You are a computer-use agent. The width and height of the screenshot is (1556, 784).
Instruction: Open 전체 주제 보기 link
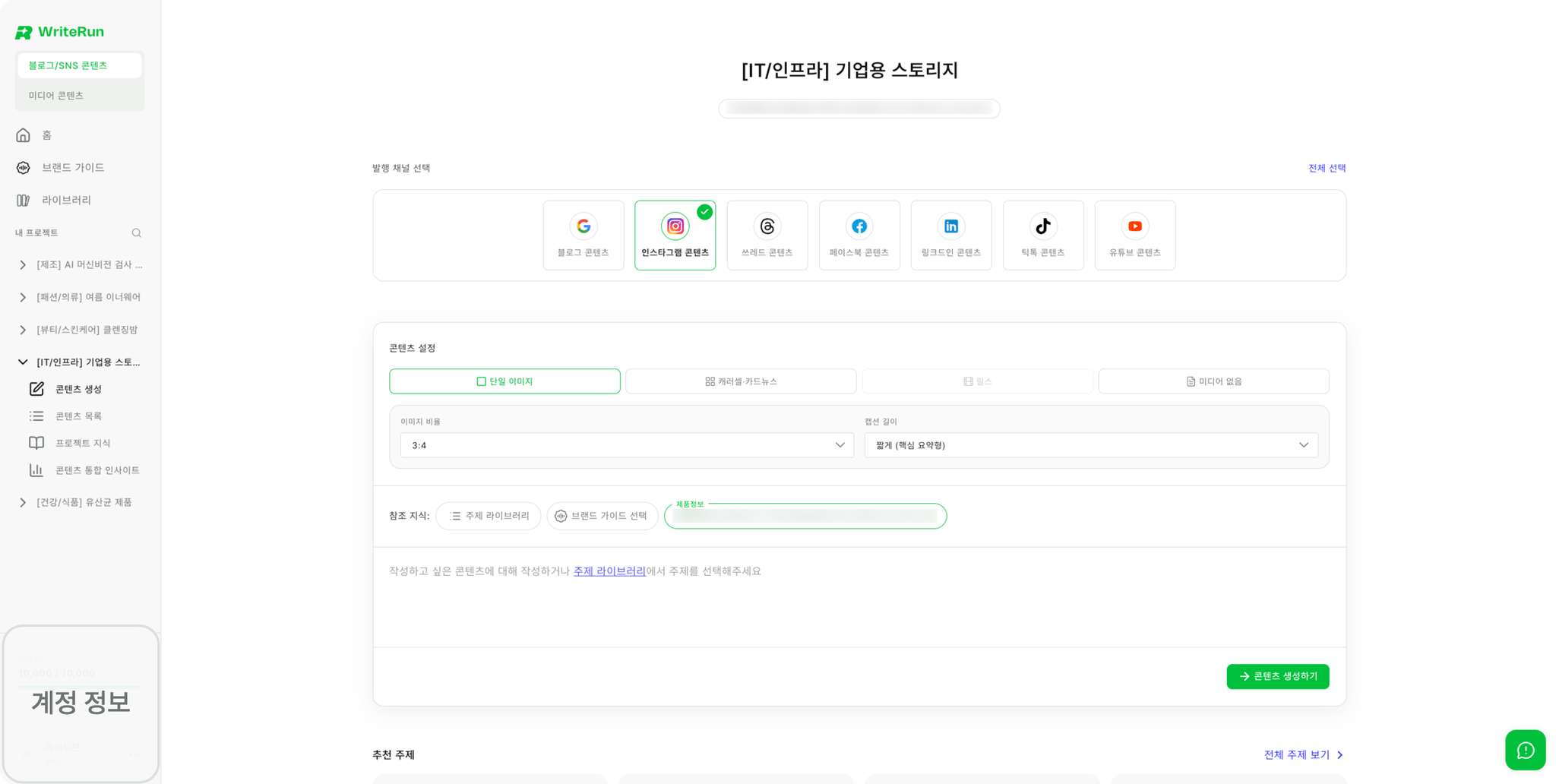1304,755
